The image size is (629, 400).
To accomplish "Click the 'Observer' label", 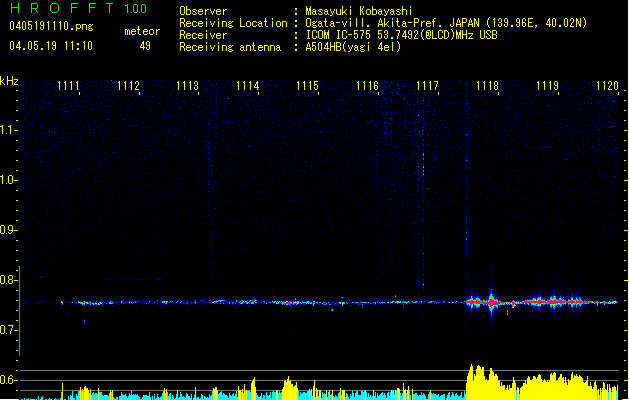I will point(203,11).
